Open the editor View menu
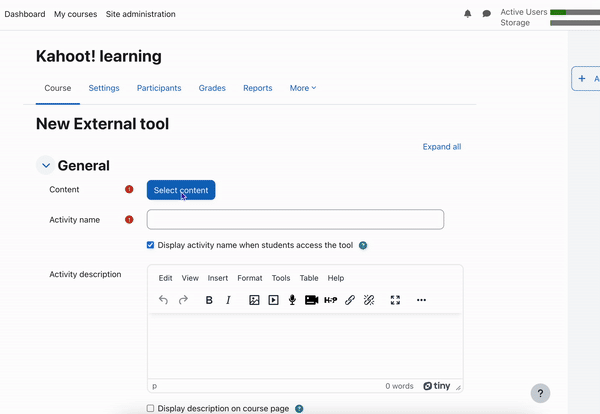Screen dimensions: 600x414 coord(190,278)
